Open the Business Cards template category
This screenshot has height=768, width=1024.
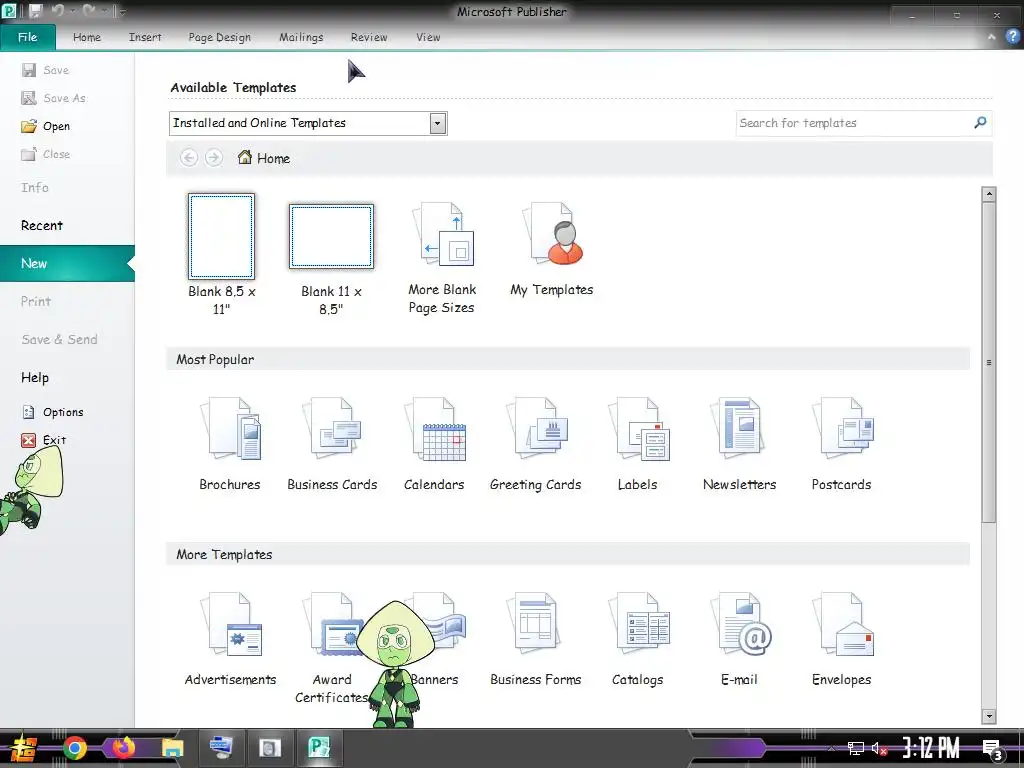click(332, 444)
